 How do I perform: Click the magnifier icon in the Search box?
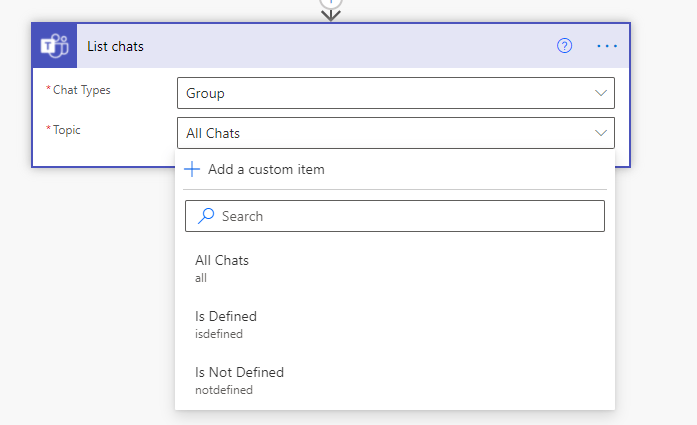click(x=206, y=216)
